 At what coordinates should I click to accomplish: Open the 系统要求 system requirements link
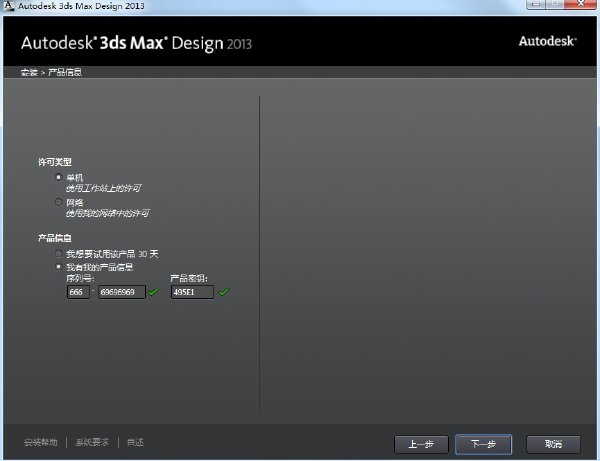click(92, 443)
